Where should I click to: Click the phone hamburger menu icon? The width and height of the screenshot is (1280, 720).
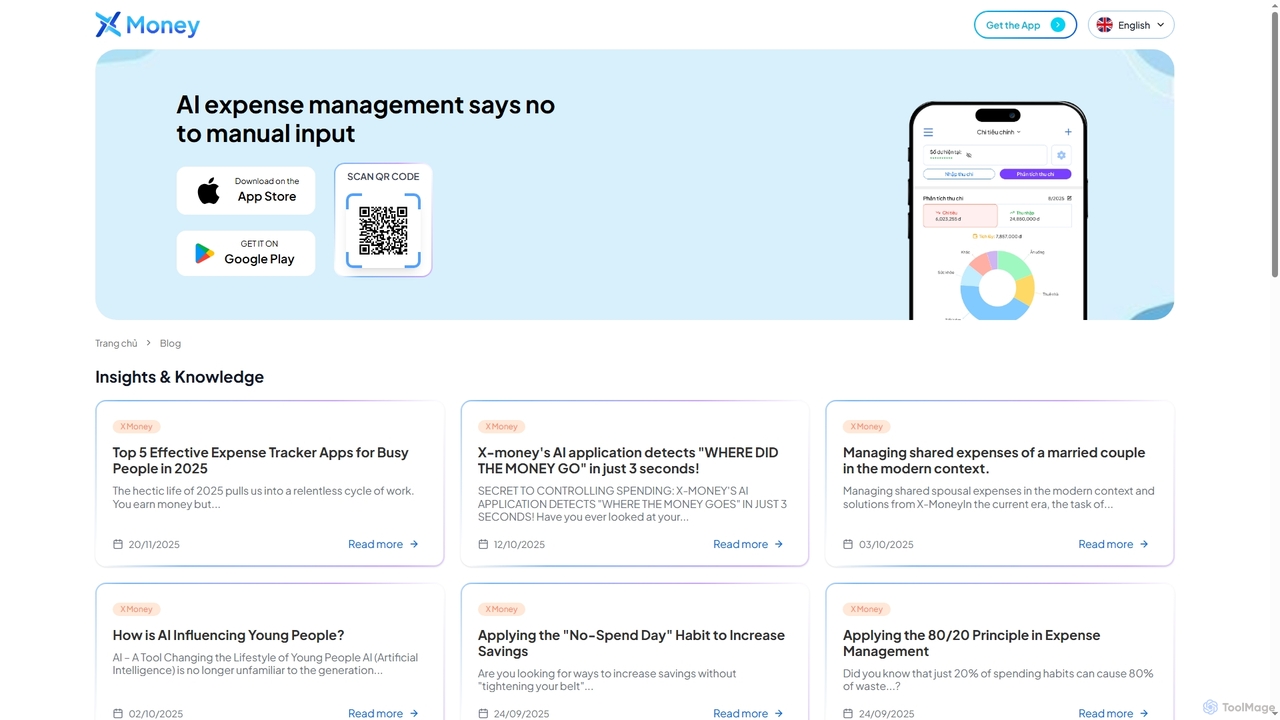click(x=928, y=132)
